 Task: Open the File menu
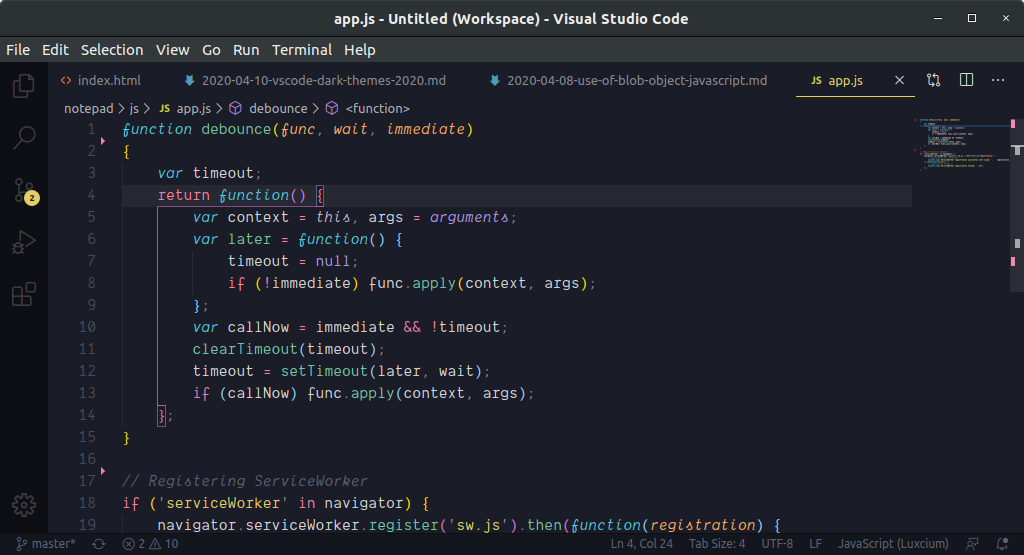click(x=18, y=50)
